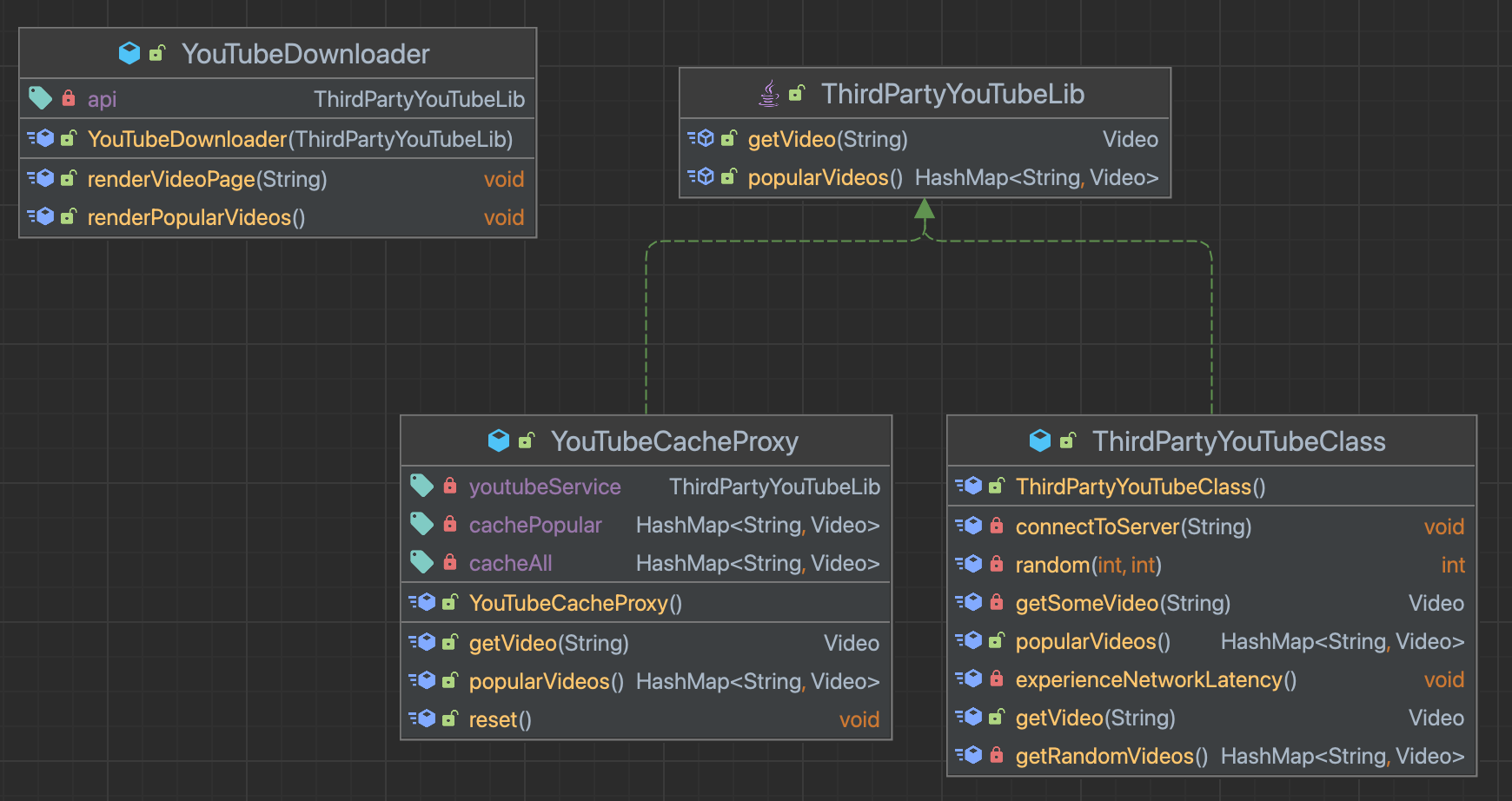Click the ThirdPartyYouTubeLib Java interface icon
This screenshot has width=1512, height=801.
769,93
